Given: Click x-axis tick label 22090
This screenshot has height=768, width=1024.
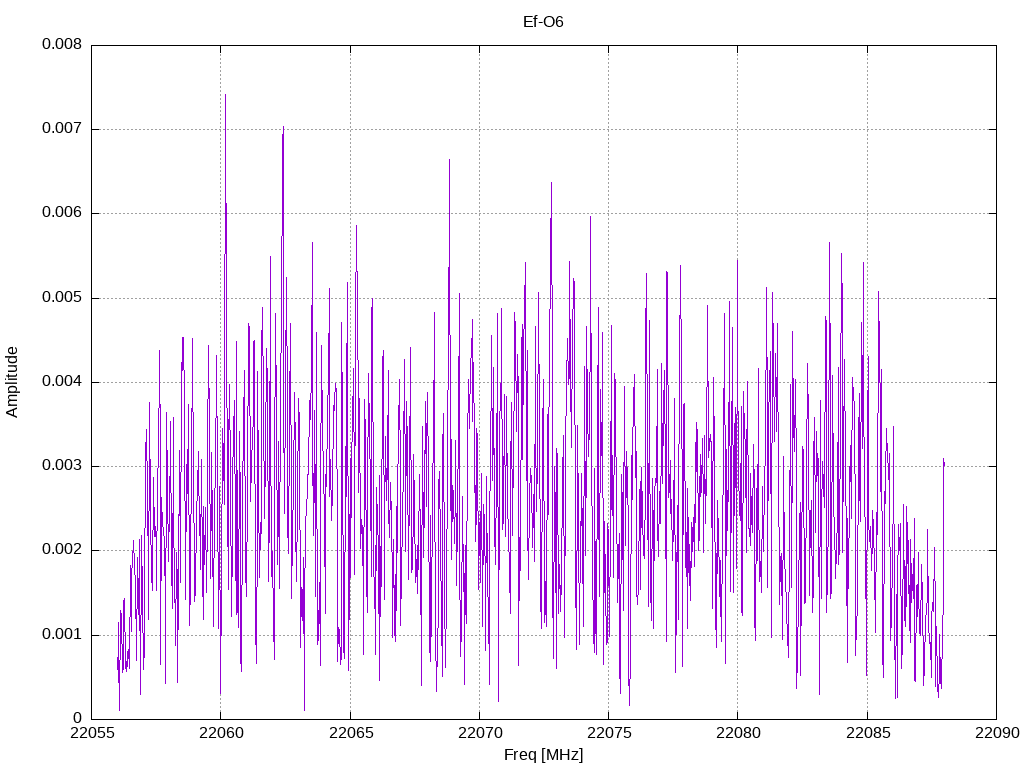Looking at the screenshot, I should tap(997, 733).
